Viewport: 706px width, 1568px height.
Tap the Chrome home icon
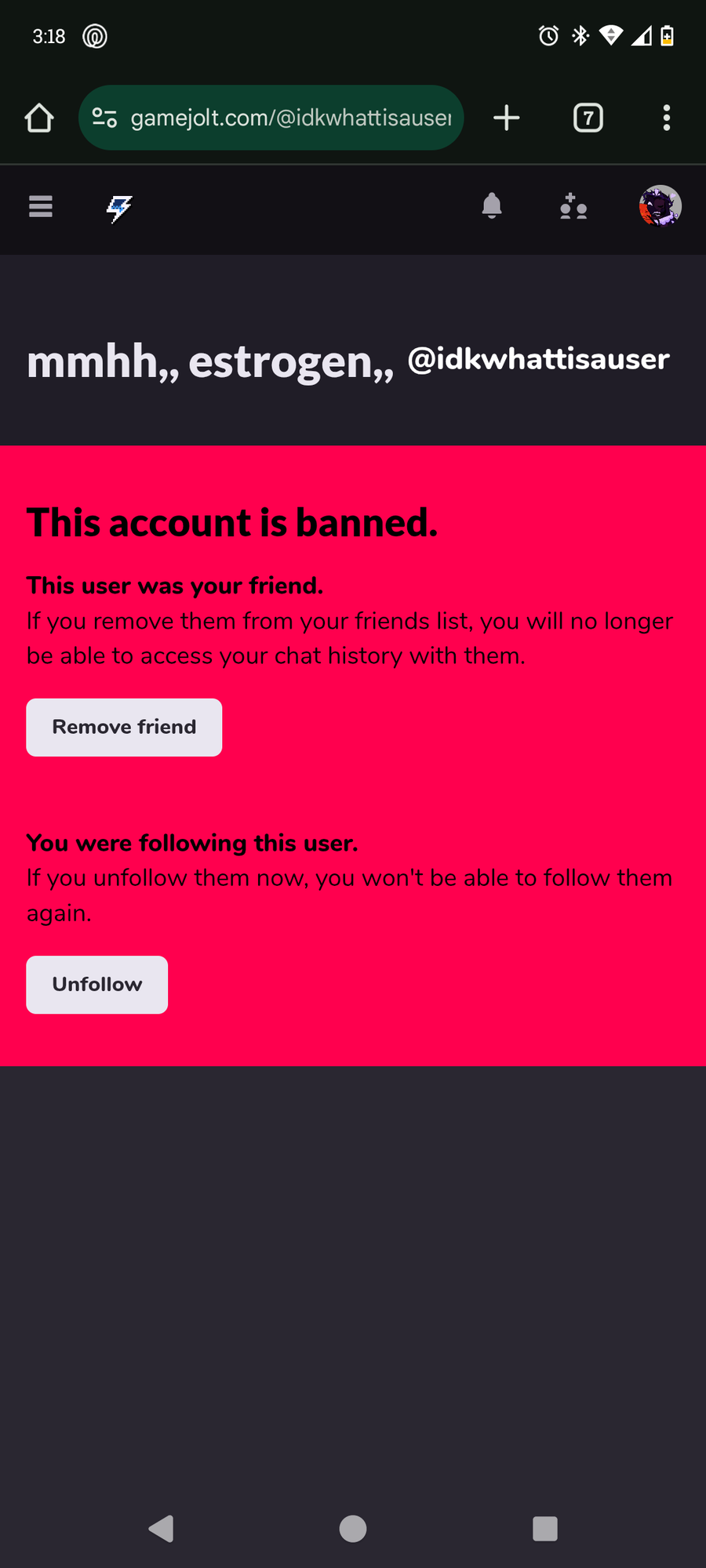click(39, 118)
